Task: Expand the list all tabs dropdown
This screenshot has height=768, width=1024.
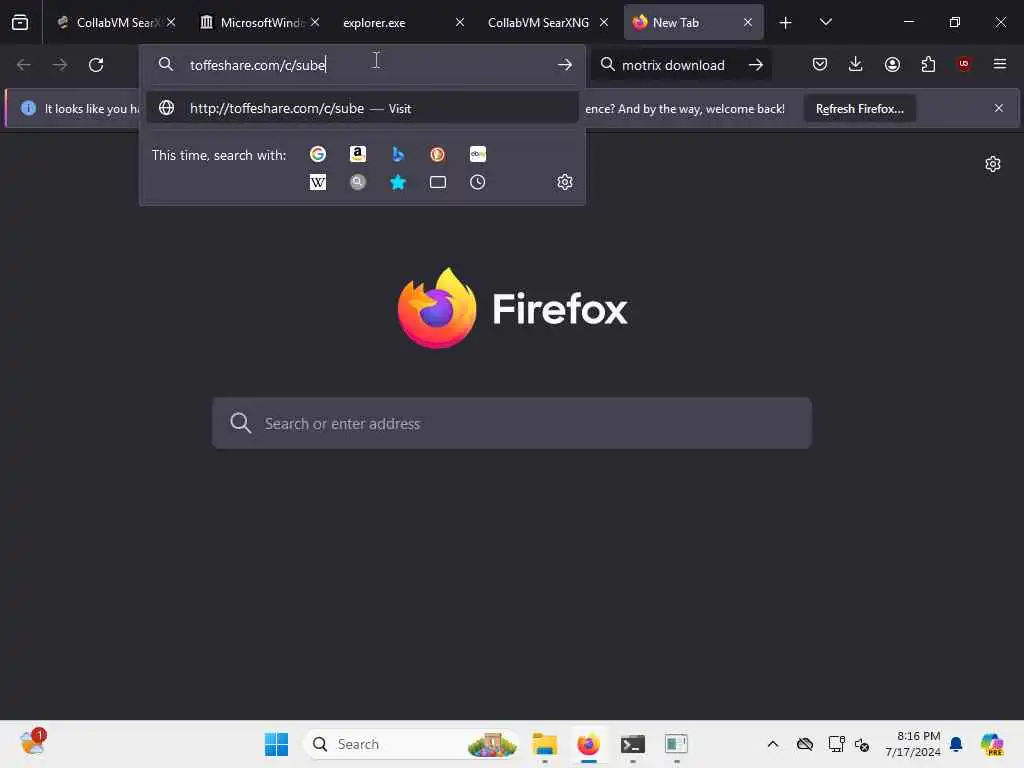Action: coord(825,23)
